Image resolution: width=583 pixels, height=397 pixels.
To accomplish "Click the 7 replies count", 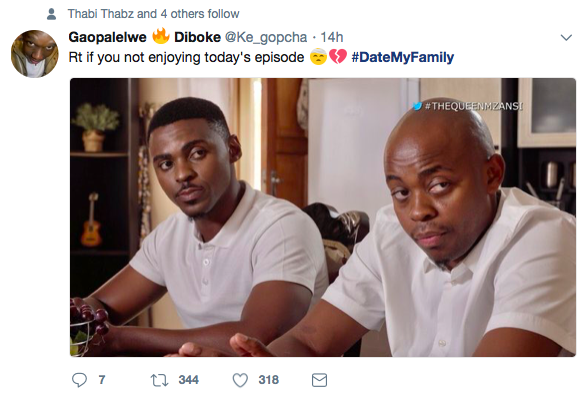I will (102, 380).
